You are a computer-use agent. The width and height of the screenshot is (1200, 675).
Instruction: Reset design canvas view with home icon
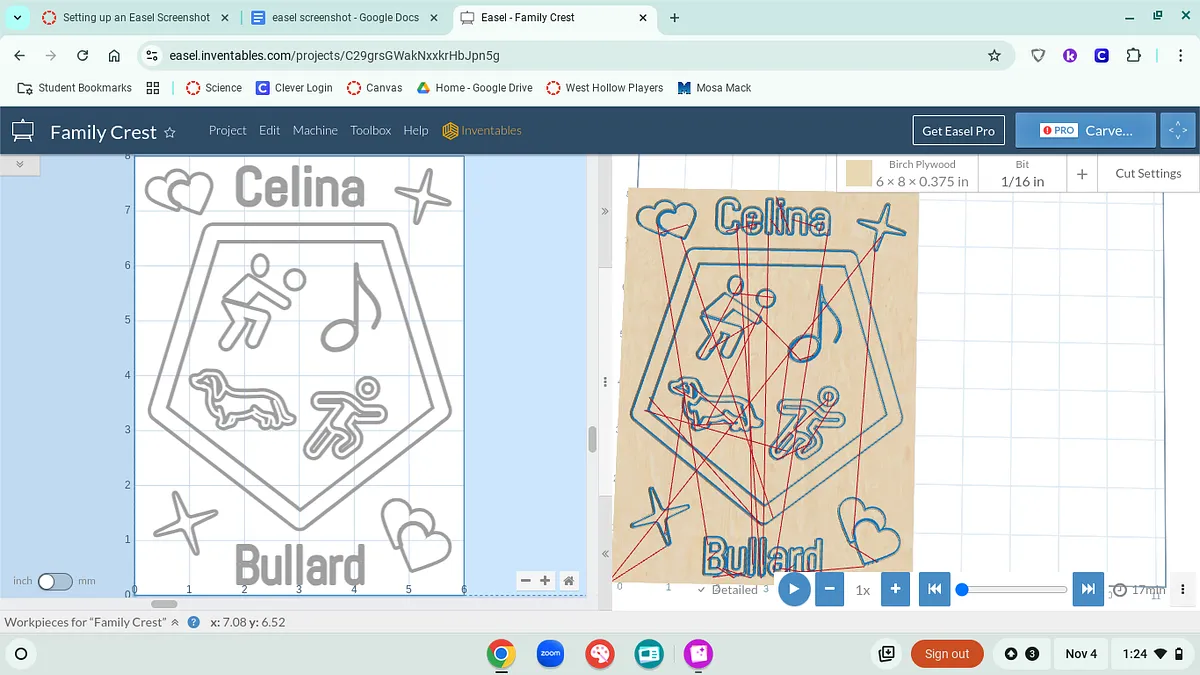[568, 580]
